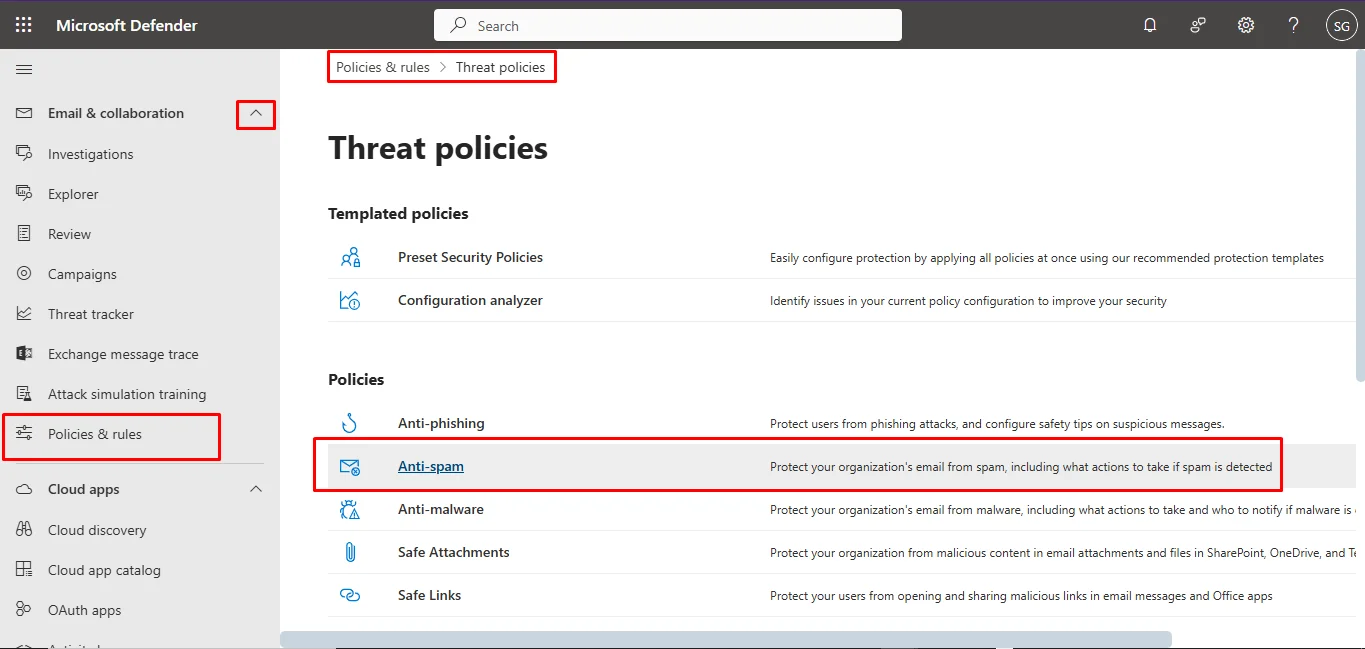Screen dimensions: 1365x649
Task: Click the Cloud discovery binoculars icon
Action: point(24,529)
